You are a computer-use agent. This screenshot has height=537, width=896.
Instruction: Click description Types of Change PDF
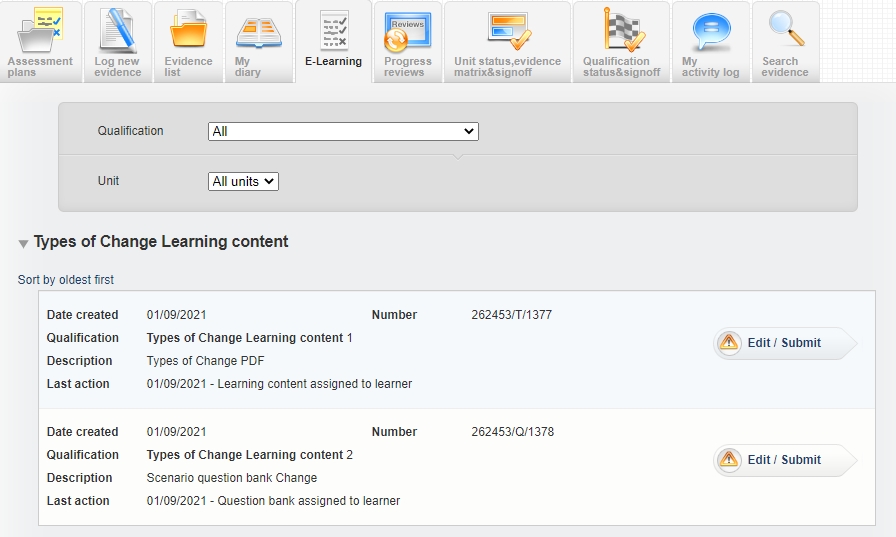205,361
